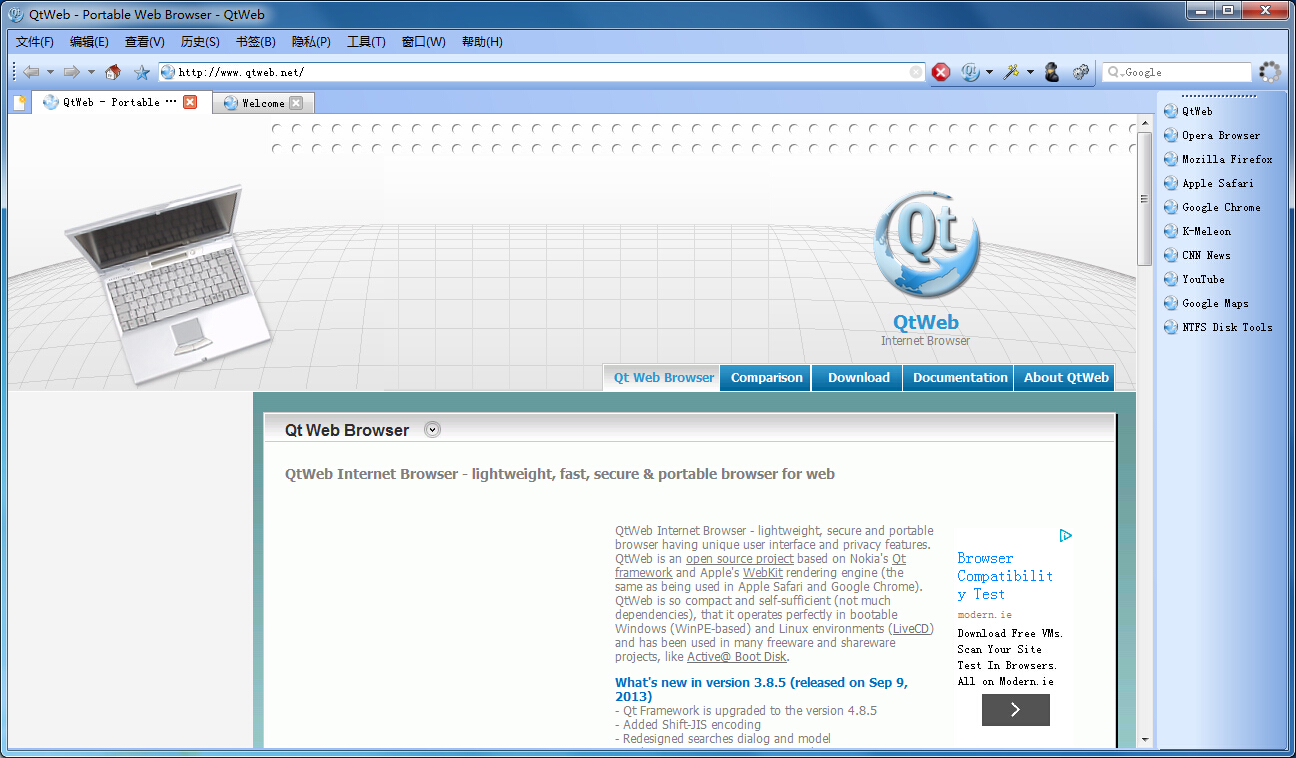Screen dimensions: 1296x758
Task: Follow the Active@ Boot Disk link
Action: pyautogui.click(x=737, y=657)
